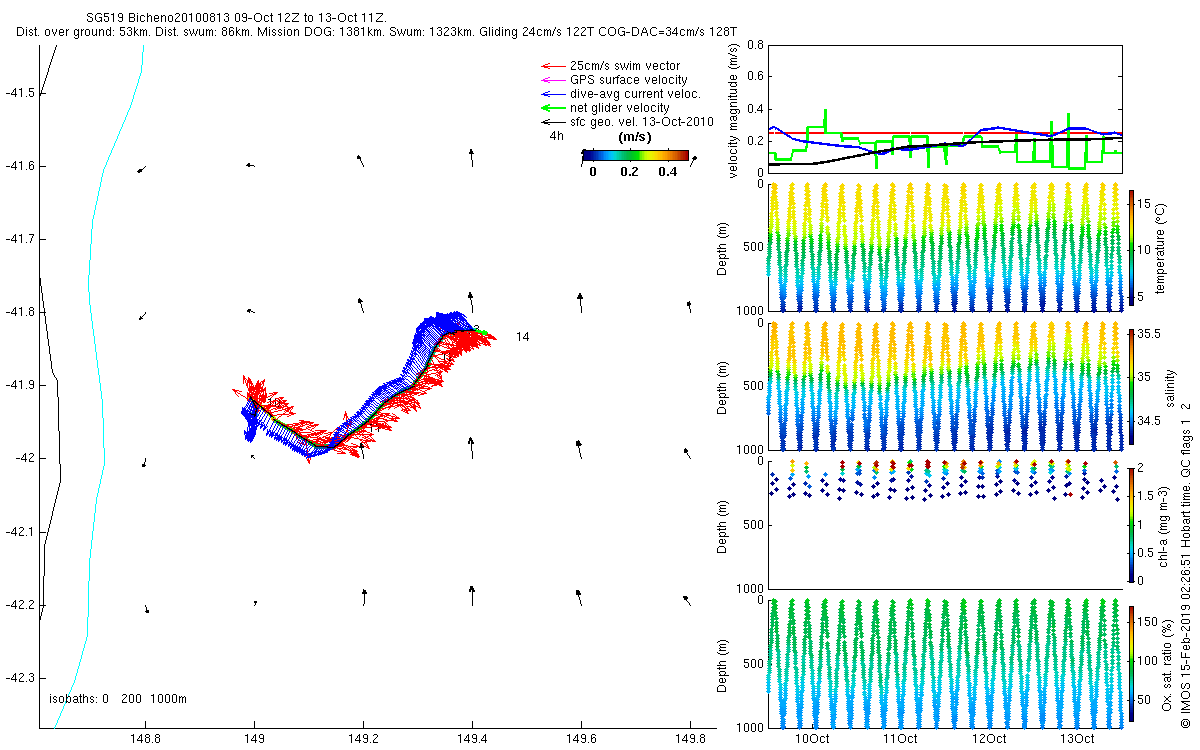Click the velocity magnitude (m/s) axis label
1200x750 pixels.
pyautogui.click(x=735, y=110)
